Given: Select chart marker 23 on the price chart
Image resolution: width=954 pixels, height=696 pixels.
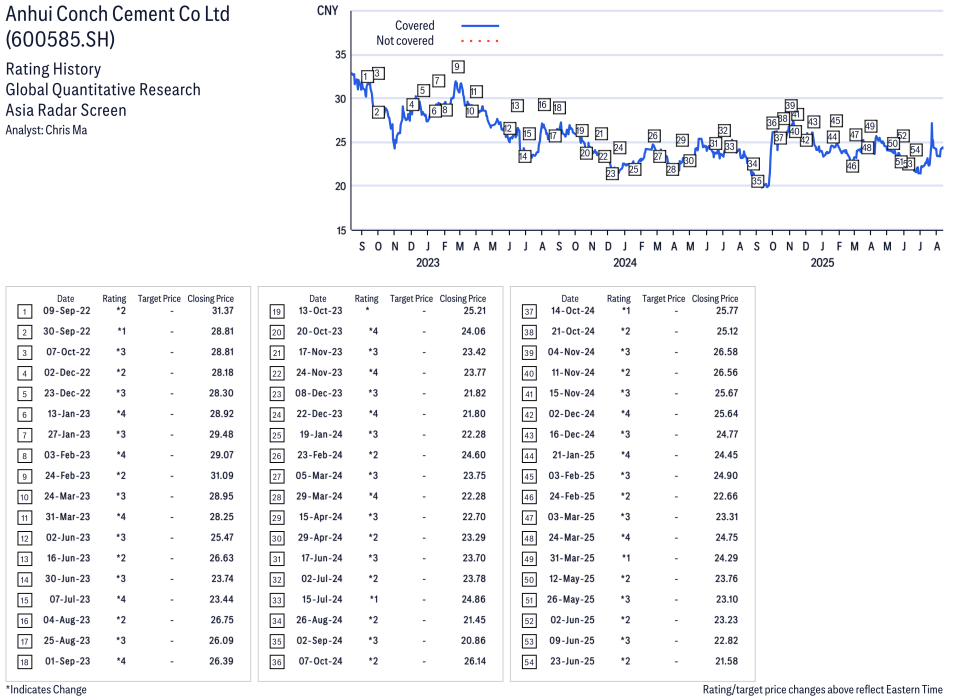Looking at the screenshot, I should pyautogui.click(x=611, y=173).
